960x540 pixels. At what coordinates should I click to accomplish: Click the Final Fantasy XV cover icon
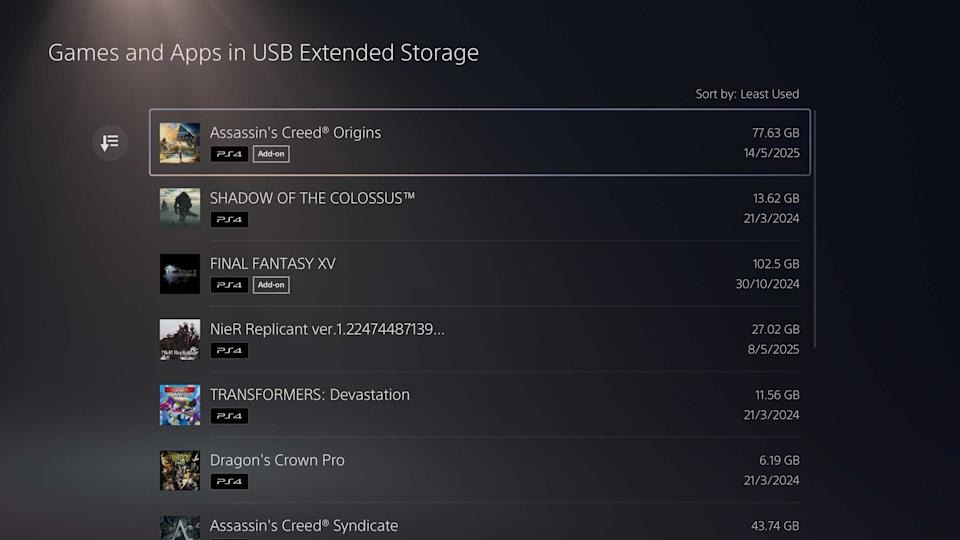[x=180, y=274]
